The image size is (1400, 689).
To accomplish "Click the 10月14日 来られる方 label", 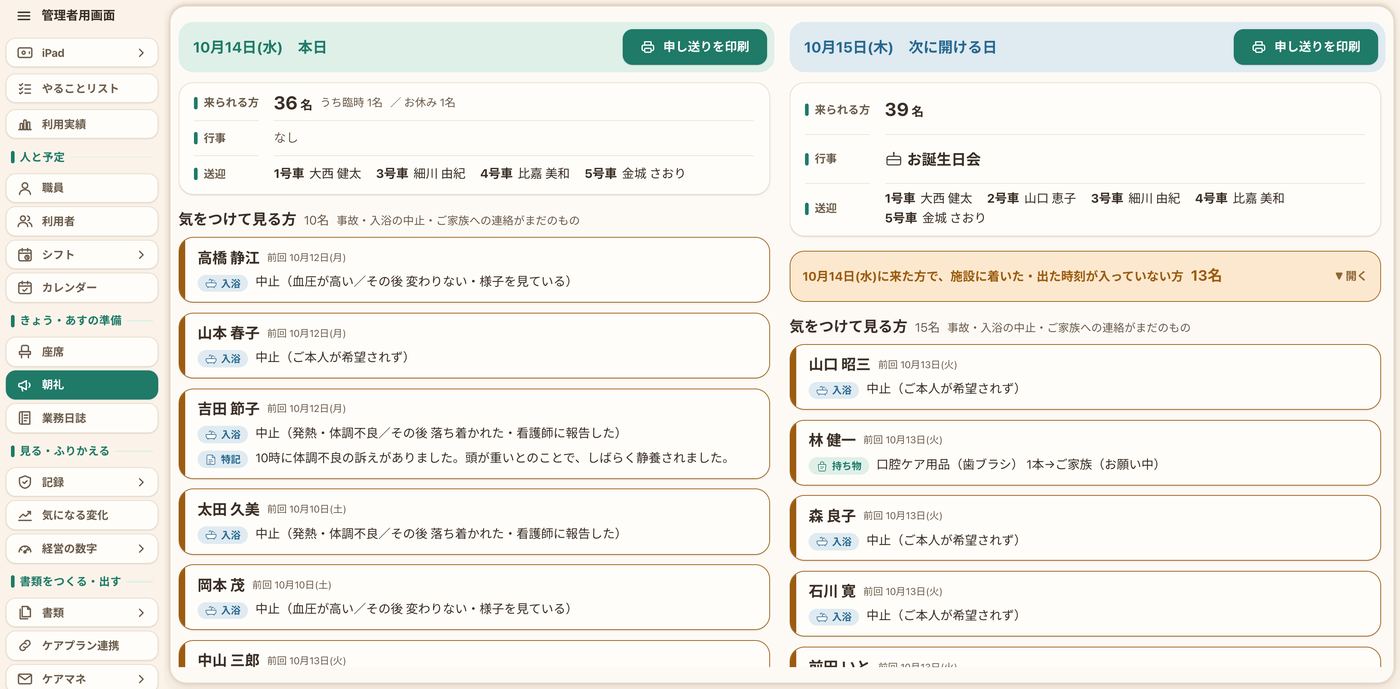I will pos(231,103).
